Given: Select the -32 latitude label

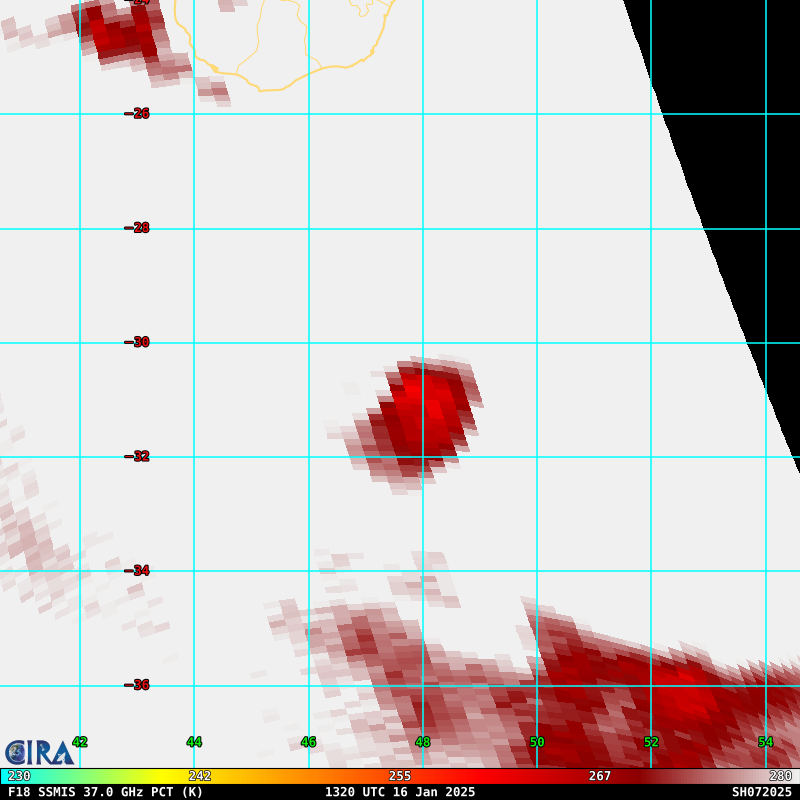Looking at the screenshot, I should pos(137,456).
